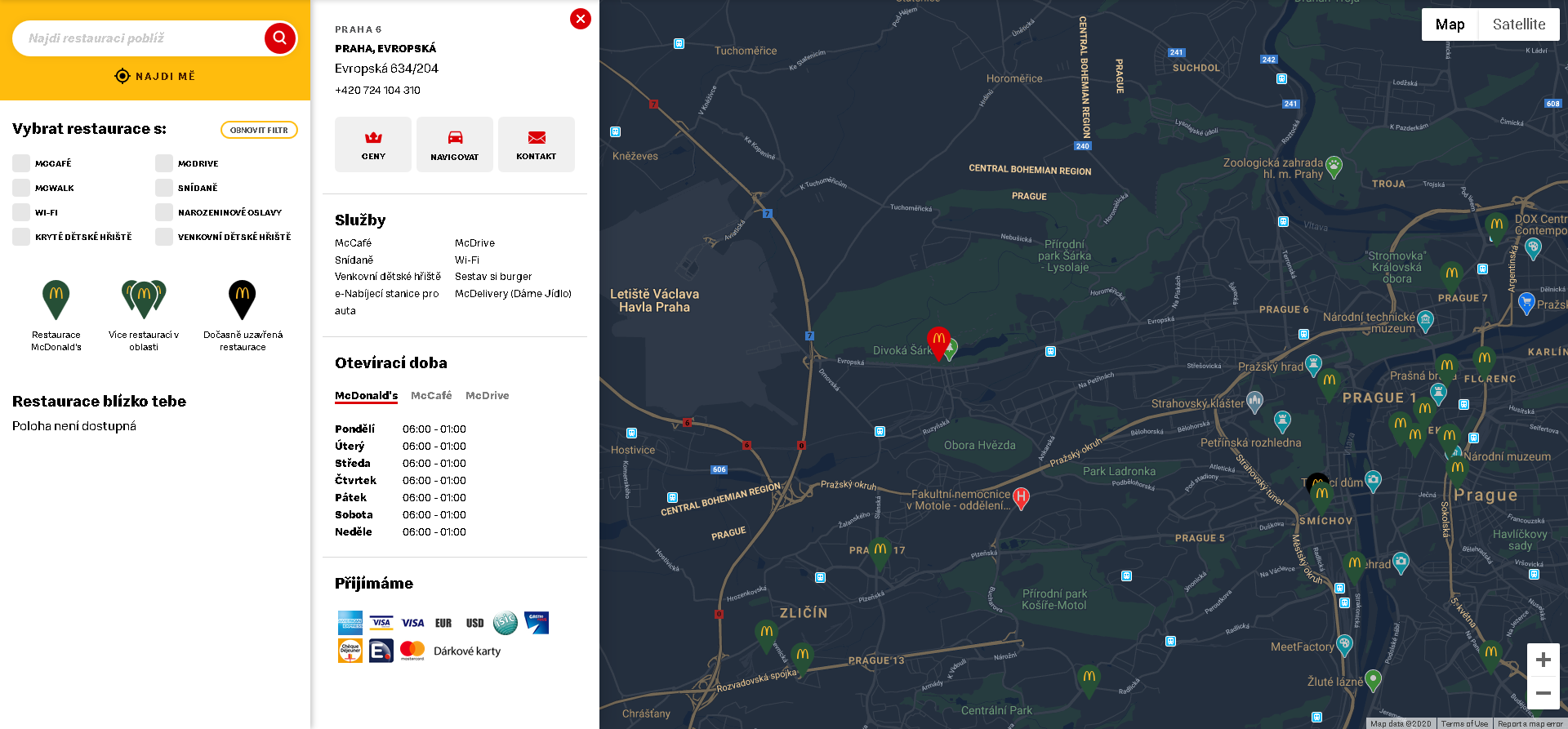Click the Sestav si burger service text

point(493,276)
